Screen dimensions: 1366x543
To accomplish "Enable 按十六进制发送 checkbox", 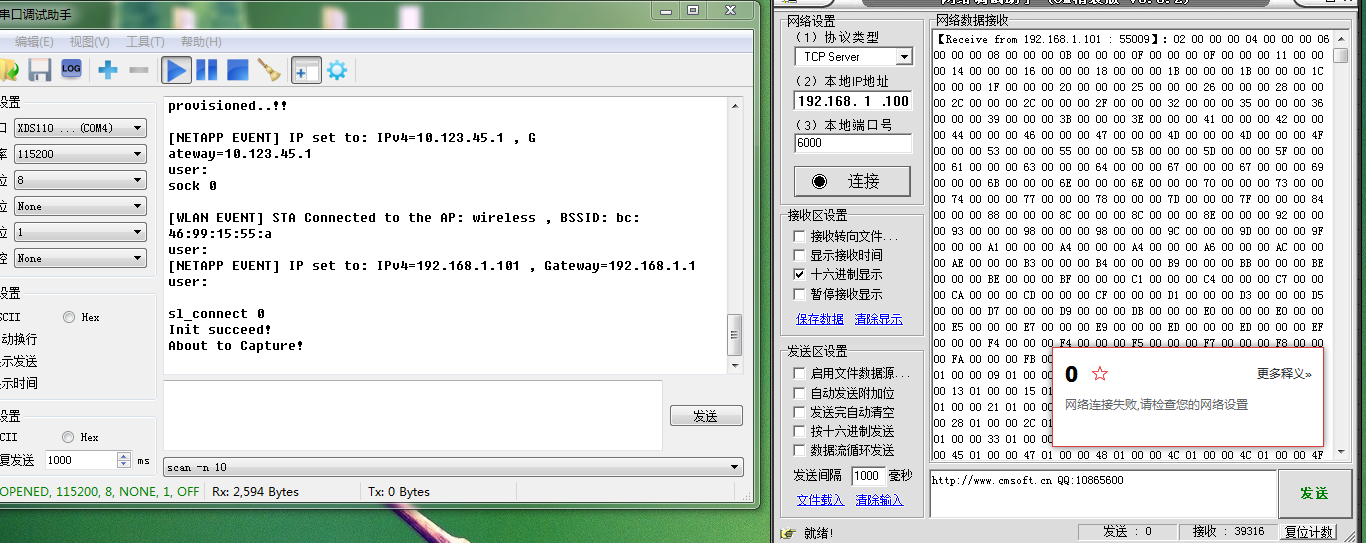I will (x=799, y=431).
